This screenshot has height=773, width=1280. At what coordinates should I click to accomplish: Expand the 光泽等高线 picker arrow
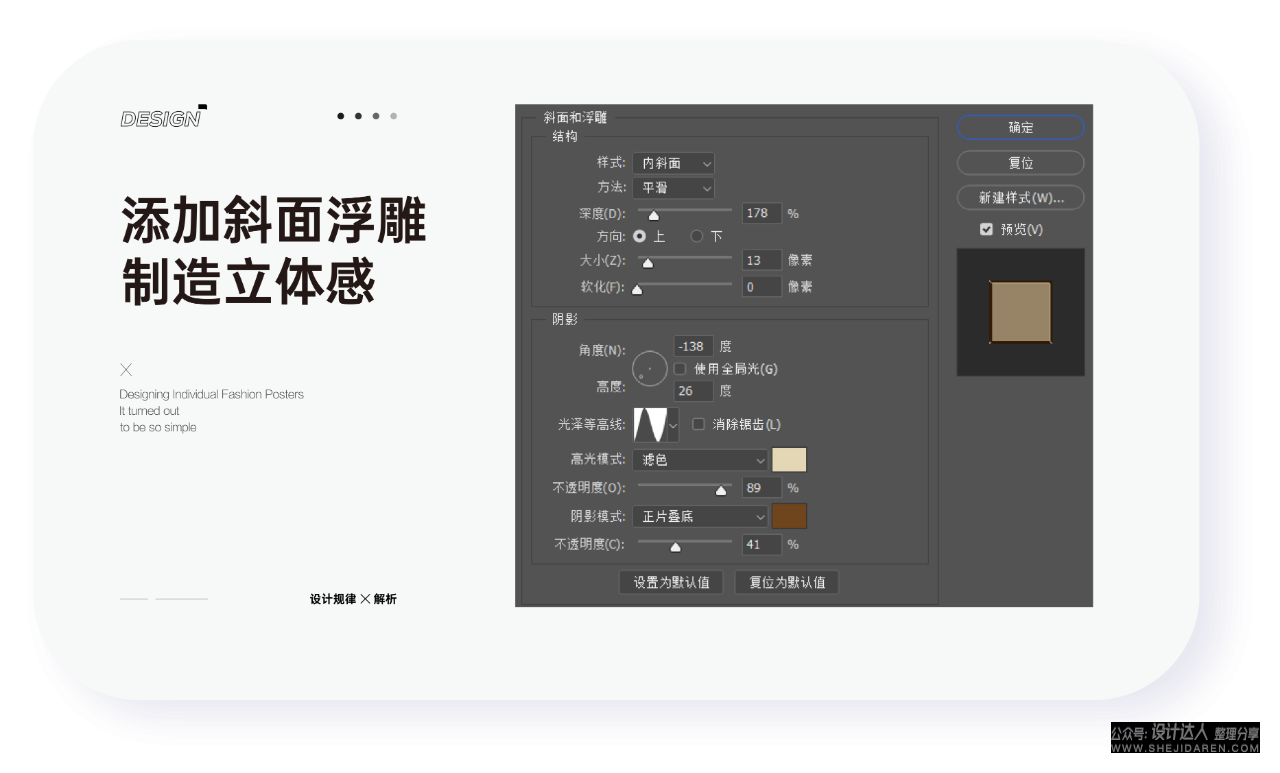point(673,425)
